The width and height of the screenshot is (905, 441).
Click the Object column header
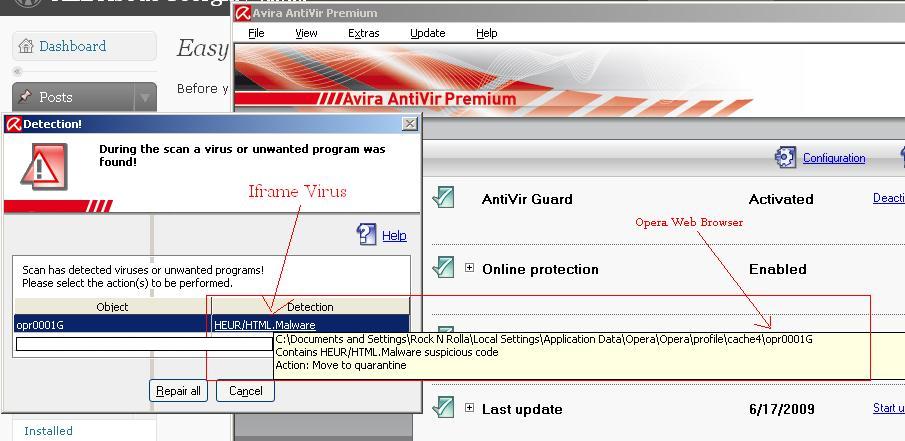113,307
